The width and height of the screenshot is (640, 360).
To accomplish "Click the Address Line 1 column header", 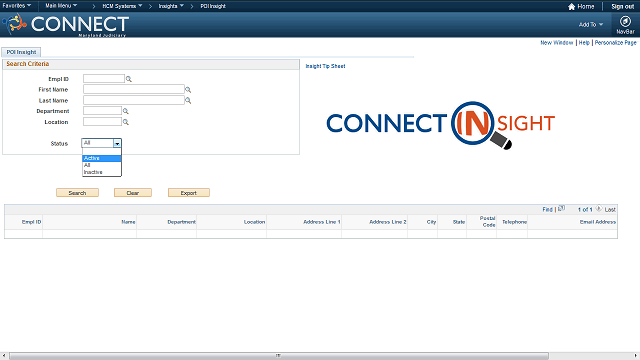I will click(322, 222).
